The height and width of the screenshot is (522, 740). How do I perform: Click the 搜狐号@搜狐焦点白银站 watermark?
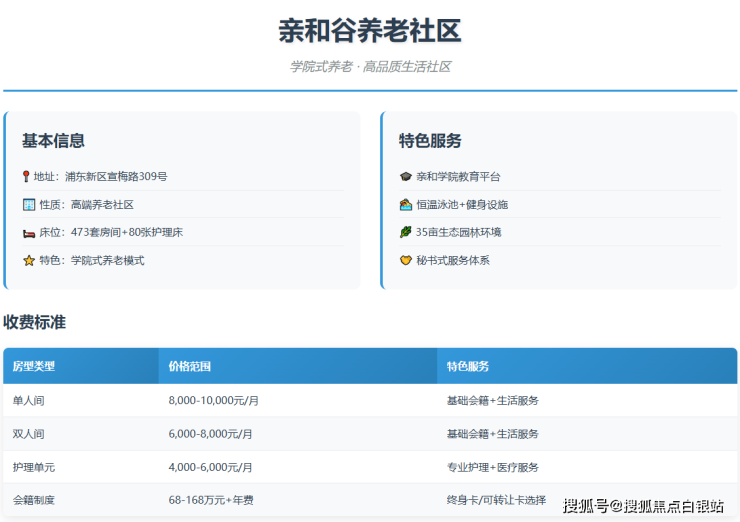click(643, 506)
